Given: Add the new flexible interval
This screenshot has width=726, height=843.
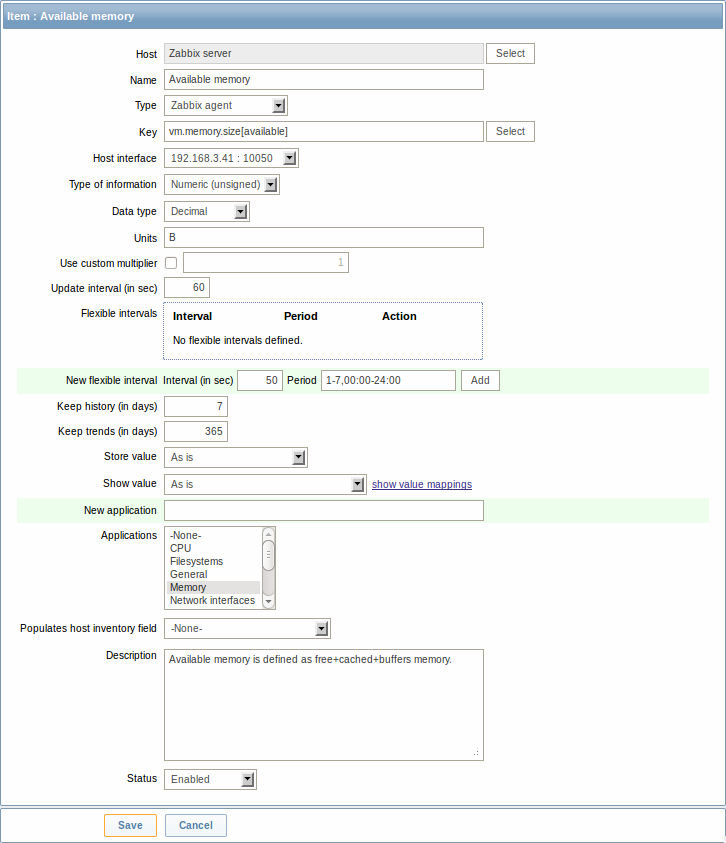Looking at the screenshot, I should click(x=480, y=380).
